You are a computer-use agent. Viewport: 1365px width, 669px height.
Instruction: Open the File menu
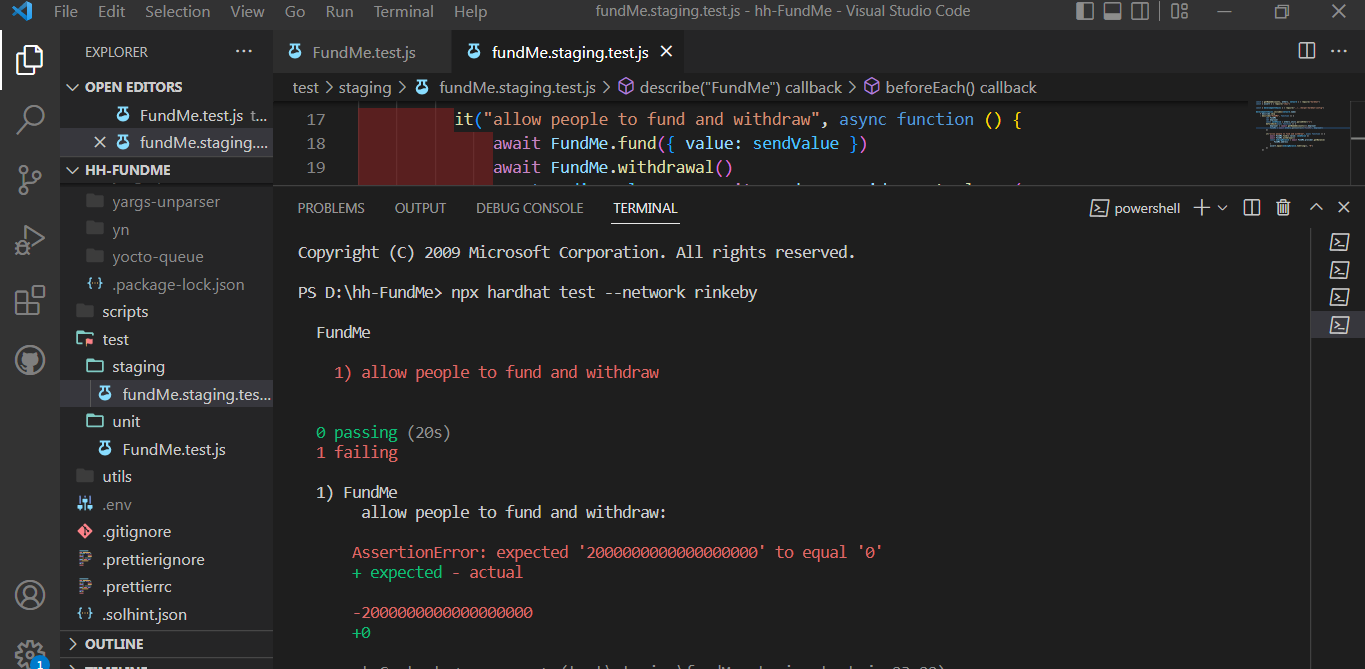[x=66, y=12]
